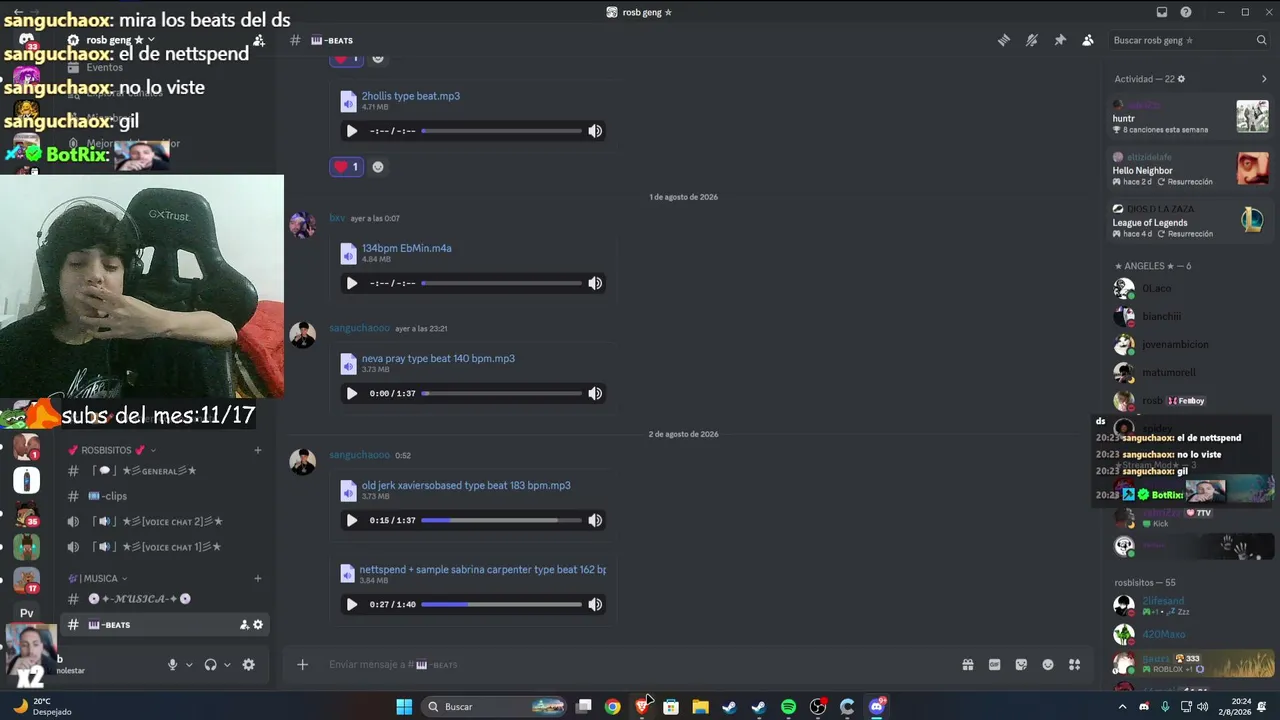Select the BEATS channel in sidebar

click(166, 625)
